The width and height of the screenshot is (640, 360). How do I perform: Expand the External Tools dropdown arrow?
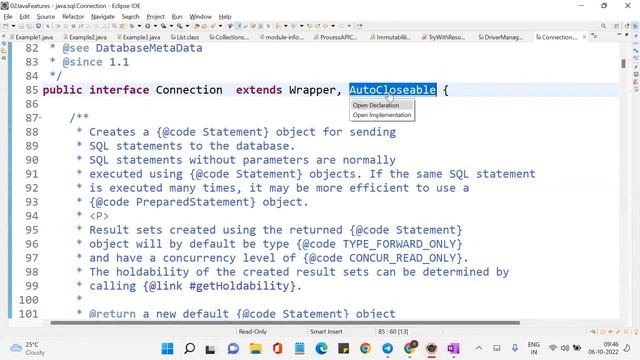click(187, 26)
